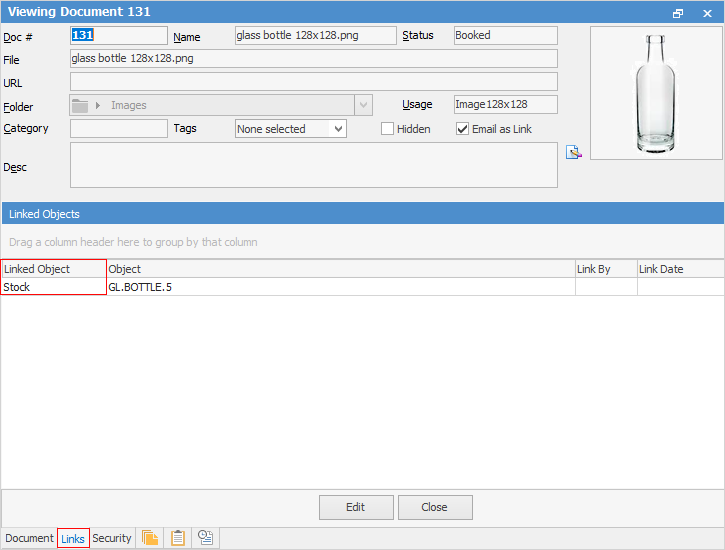Screen dimensions: 725x550
Task: Click the Close button
Action: tap(435, 507)
